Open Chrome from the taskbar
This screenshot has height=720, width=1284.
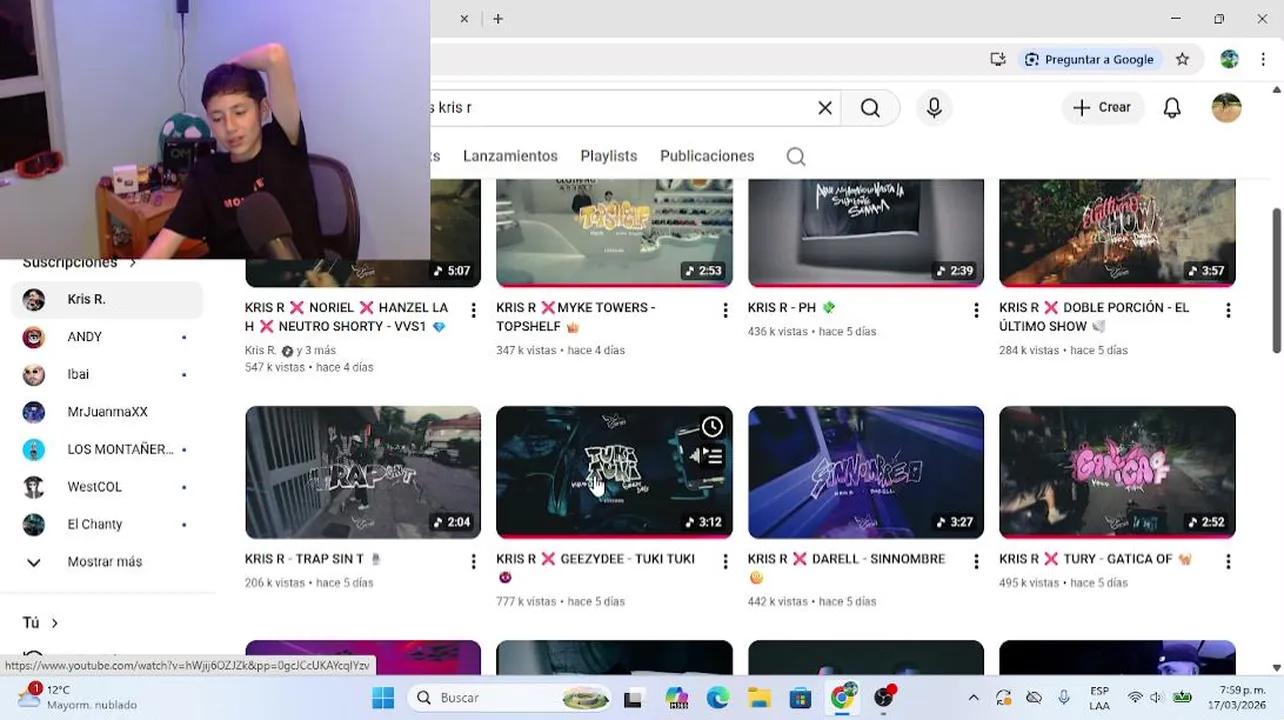point(843,698)
